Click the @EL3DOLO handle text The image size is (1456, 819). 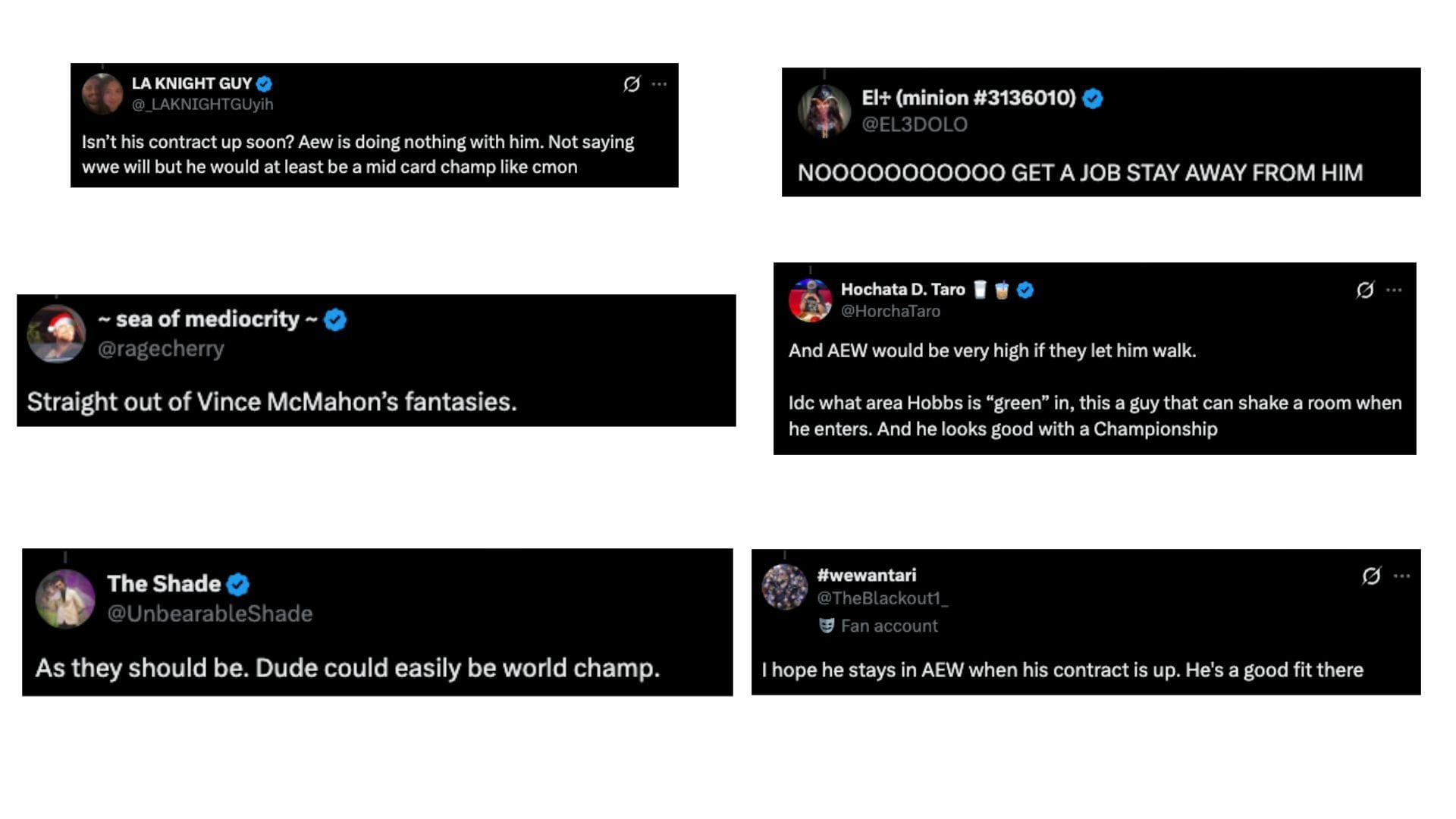(914, 124)
